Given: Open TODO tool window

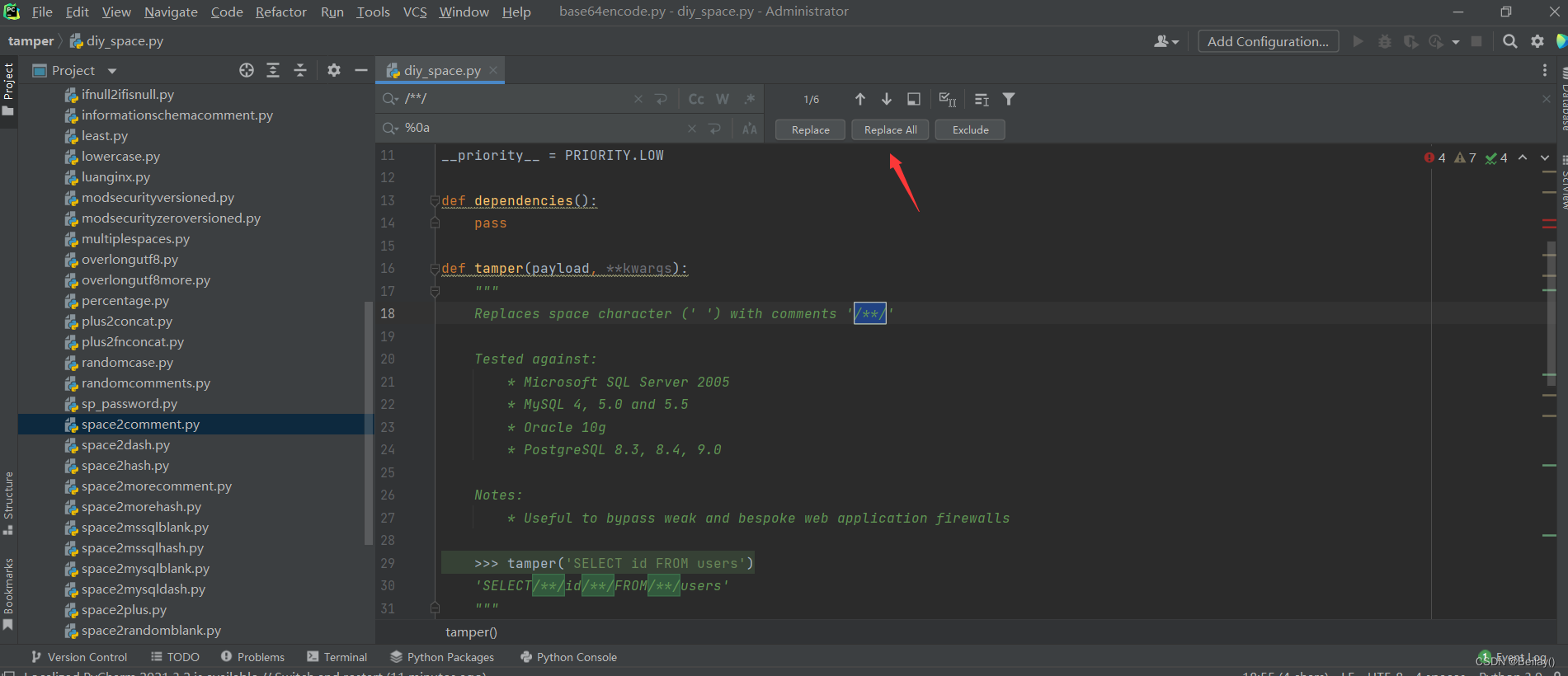Looking at the screenshot, I should tap(175, 657).
